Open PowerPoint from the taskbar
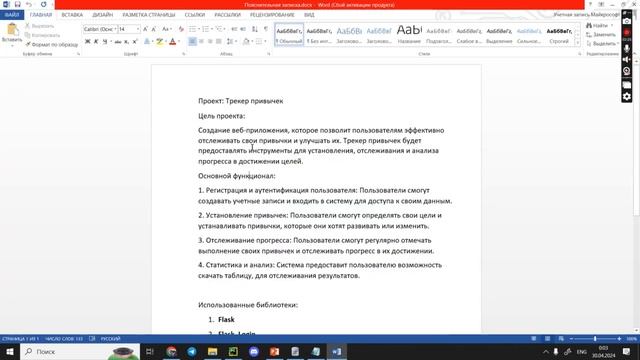The image size is (640, 360). [274, 351]
